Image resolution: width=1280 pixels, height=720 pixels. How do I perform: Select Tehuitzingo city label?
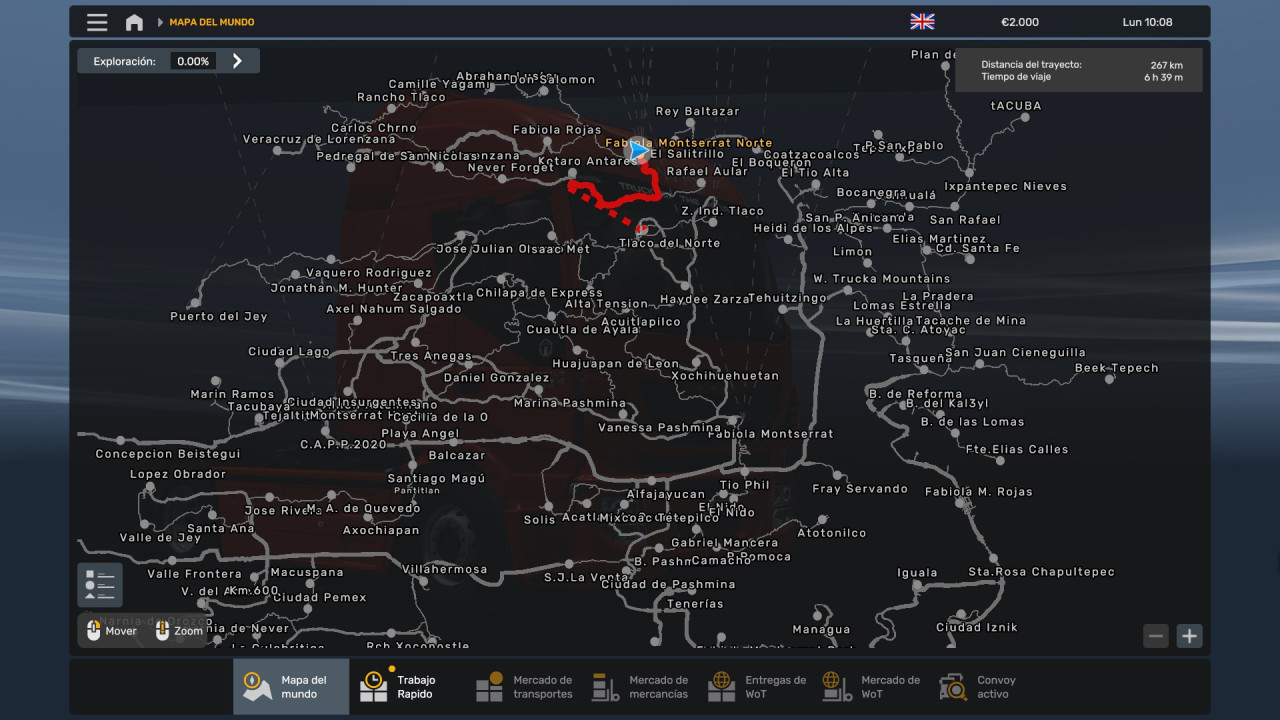click(787, 298)
